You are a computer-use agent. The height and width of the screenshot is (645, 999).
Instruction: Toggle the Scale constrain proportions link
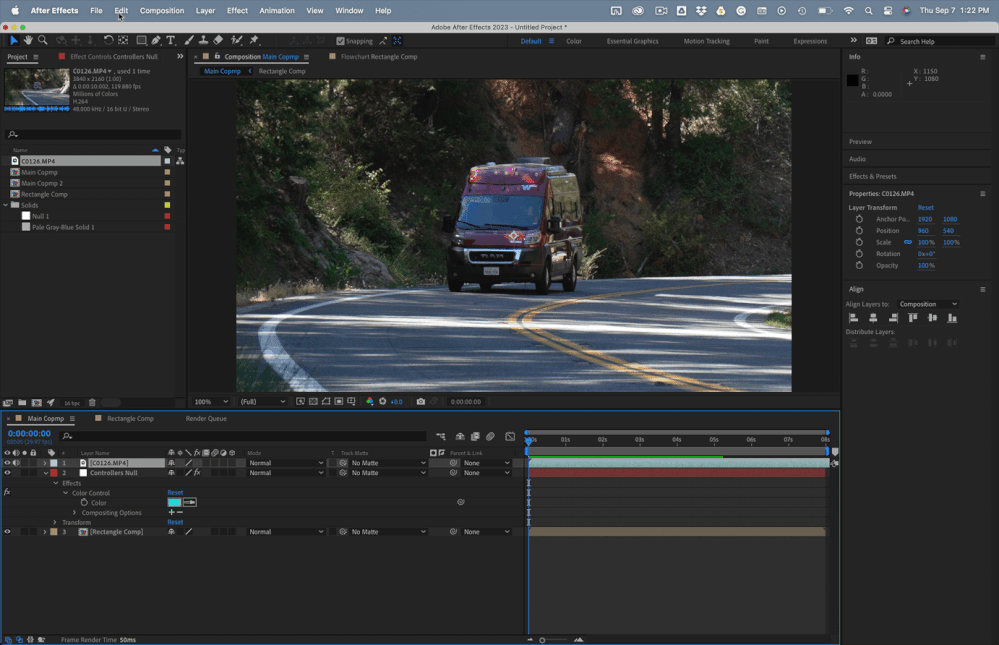click(x=908, y=242)
